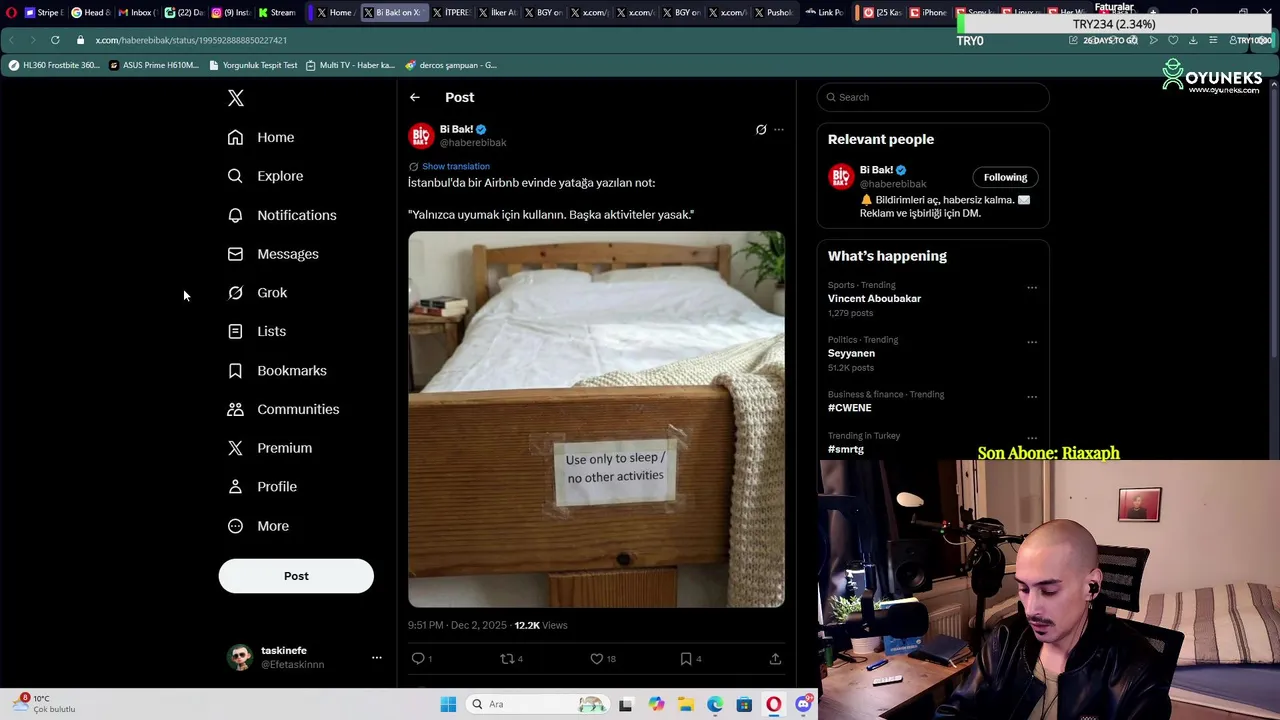Screen dimensions: 1280x720
Task: Open Multi TV - Haber bookmark
Action: tap(350, 65)
